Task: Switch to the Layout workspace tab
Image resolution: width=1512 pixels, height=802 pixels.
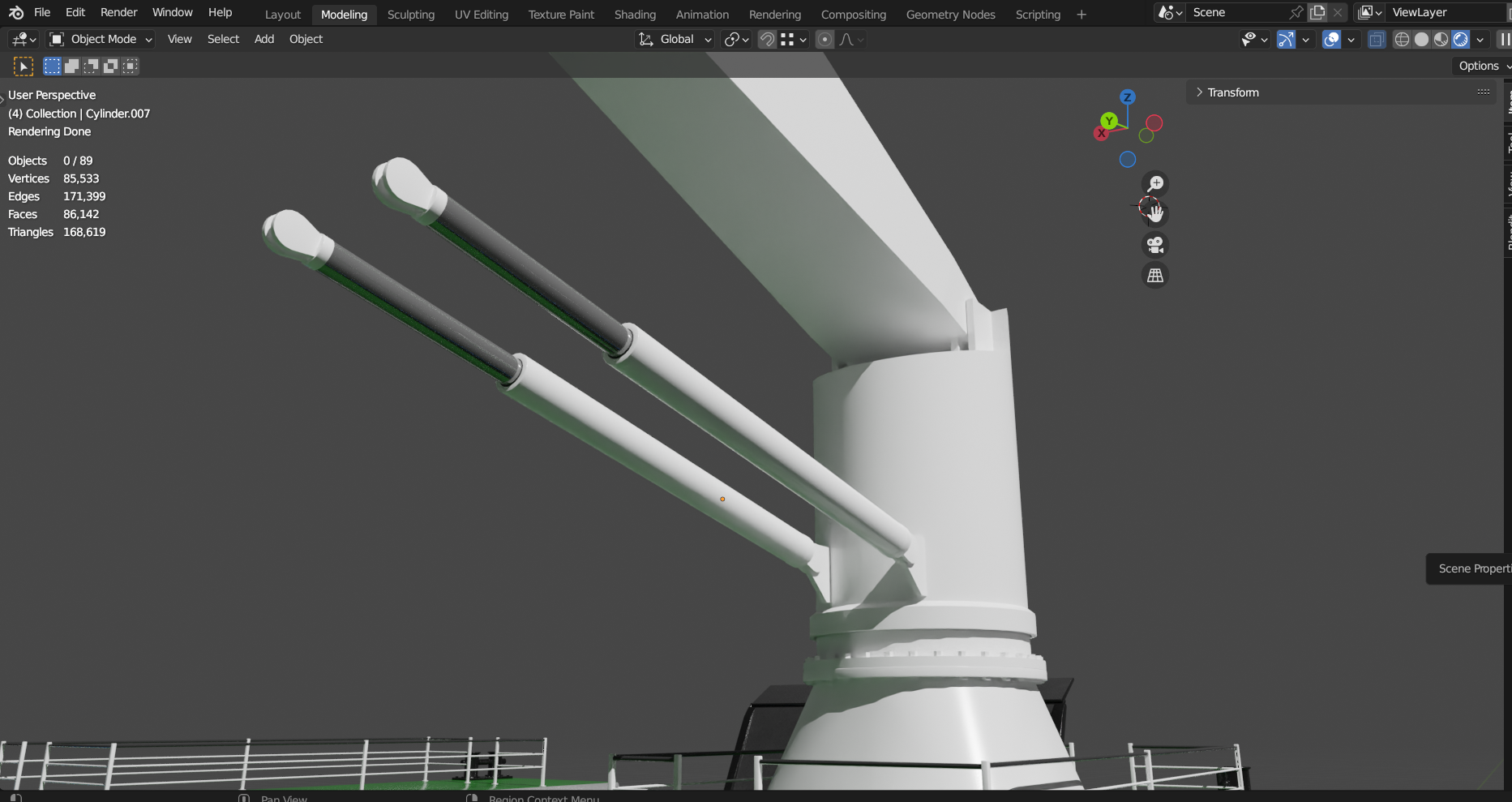Action: 283,15
